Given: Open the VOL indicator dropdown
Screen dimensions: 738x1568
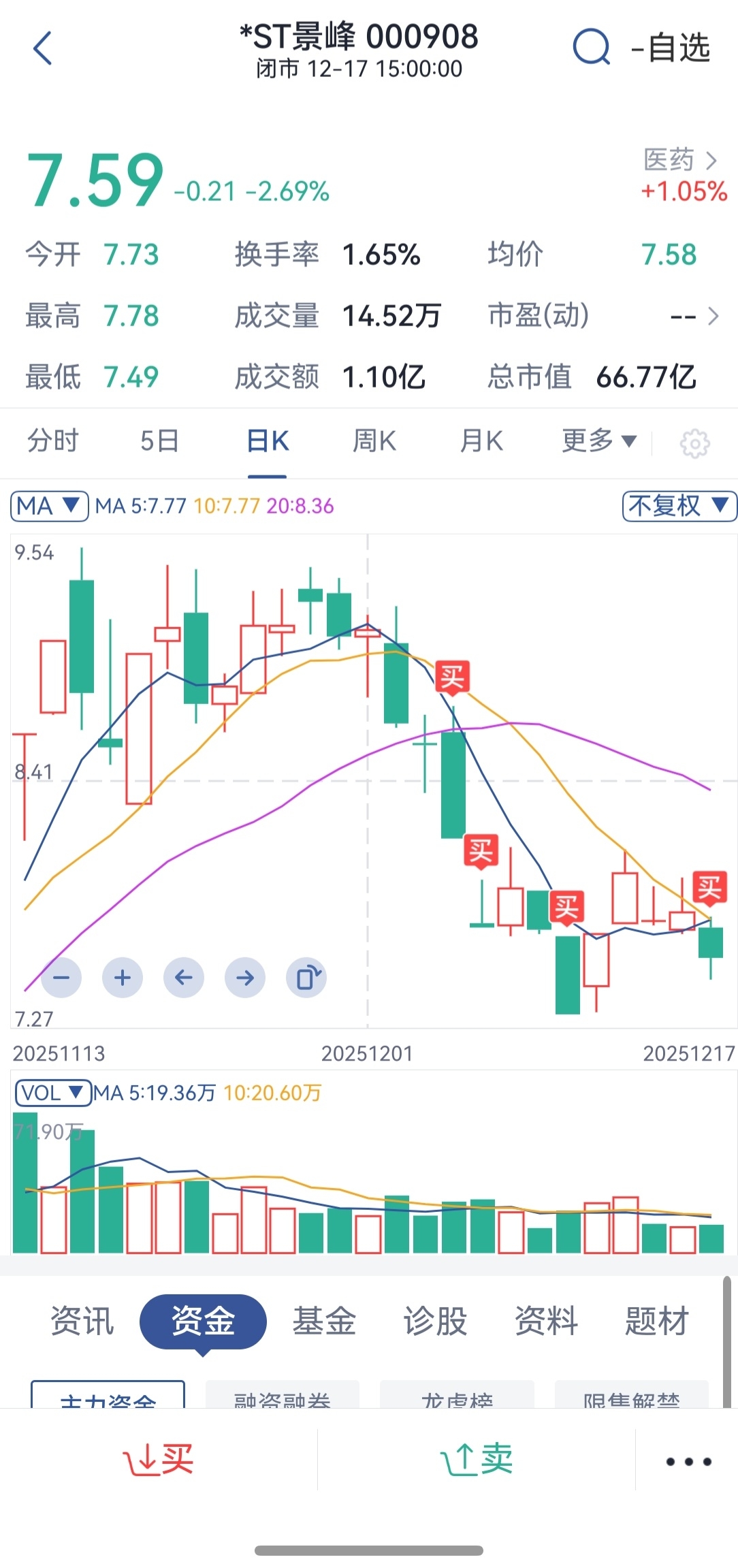Looking at the screenshot, I should (52, 1093).
